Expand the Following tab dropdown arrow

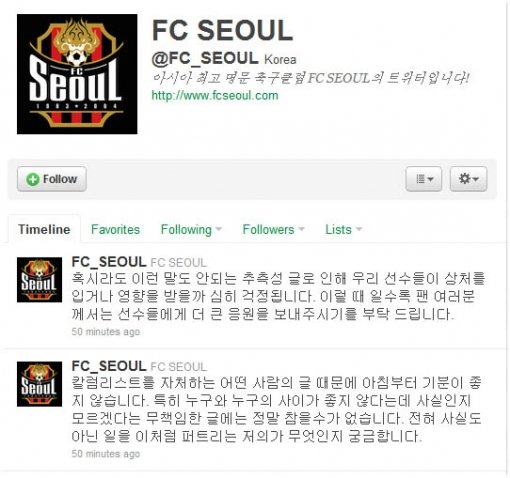point(219,229)
